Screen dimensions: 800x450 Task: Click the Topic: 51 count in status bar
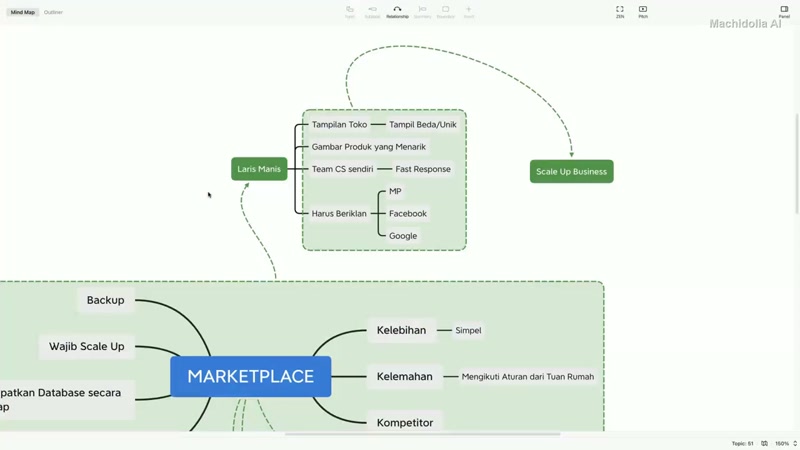coord(742,443)
